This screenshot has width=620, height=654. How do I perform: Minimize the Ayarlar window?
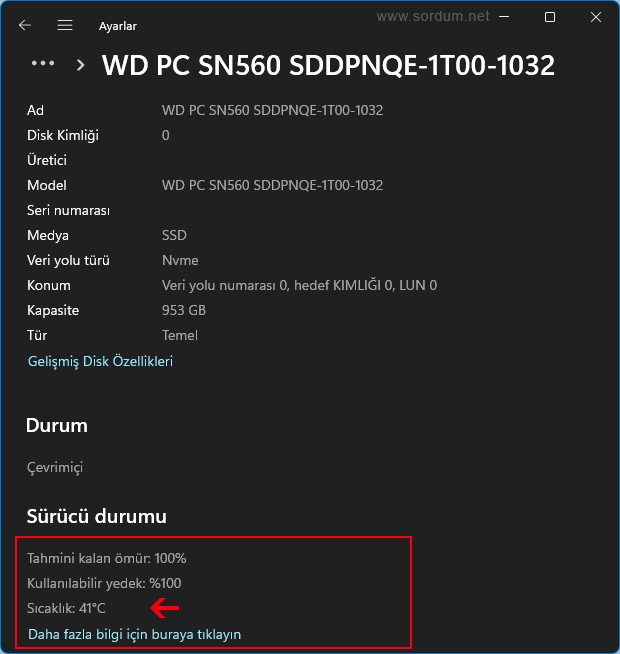point(504,17)
